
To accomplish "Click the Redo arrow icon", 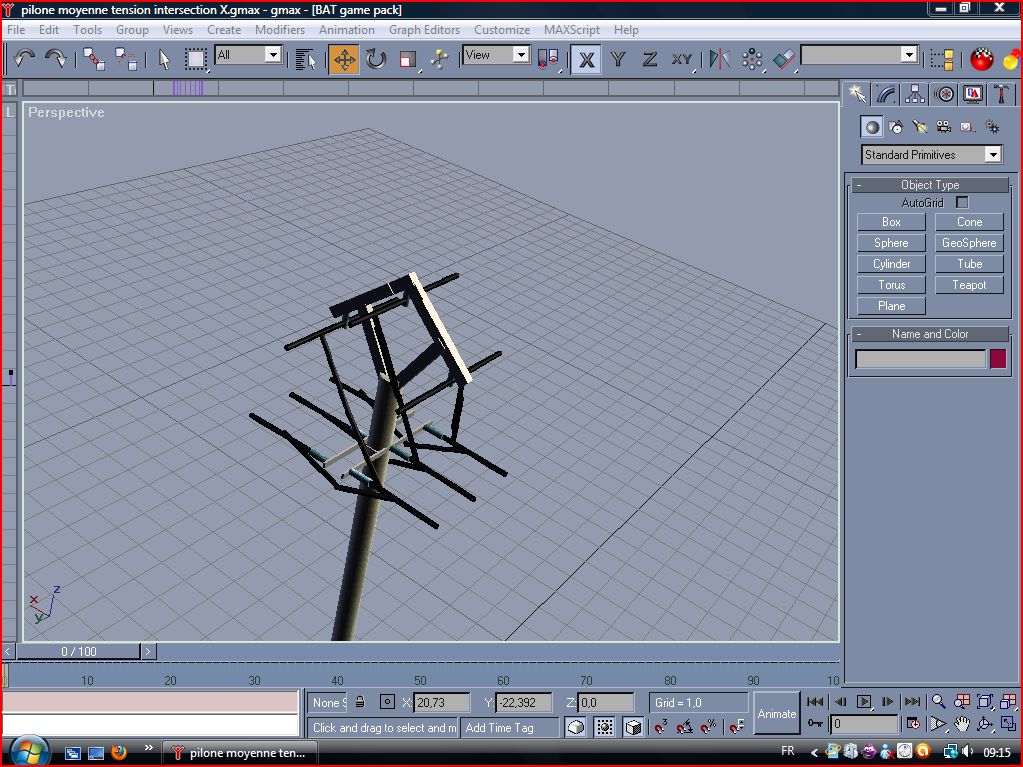I will click(x=55, y=59).
